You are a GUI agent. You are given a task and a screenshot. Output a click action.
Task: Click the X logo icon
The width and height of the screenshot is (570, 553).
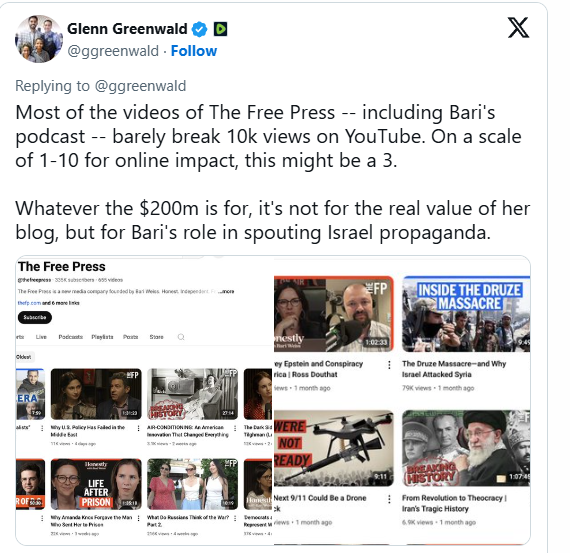tap(518, 28)
